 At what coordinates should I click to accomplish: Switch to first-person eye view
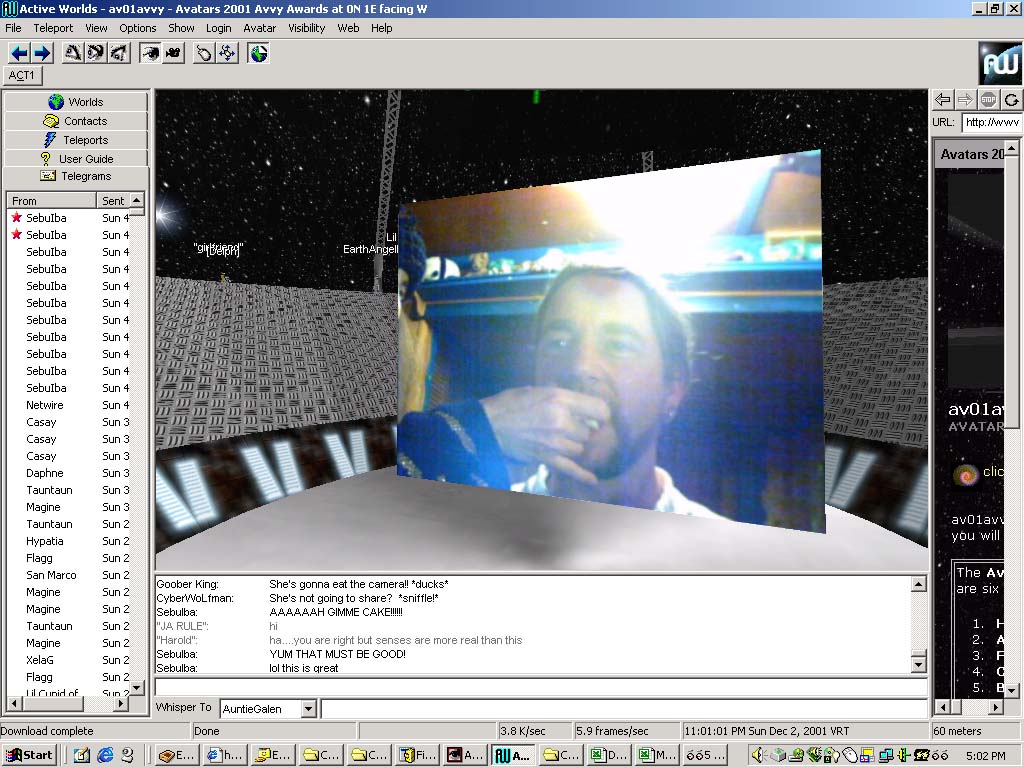point(150,53)
